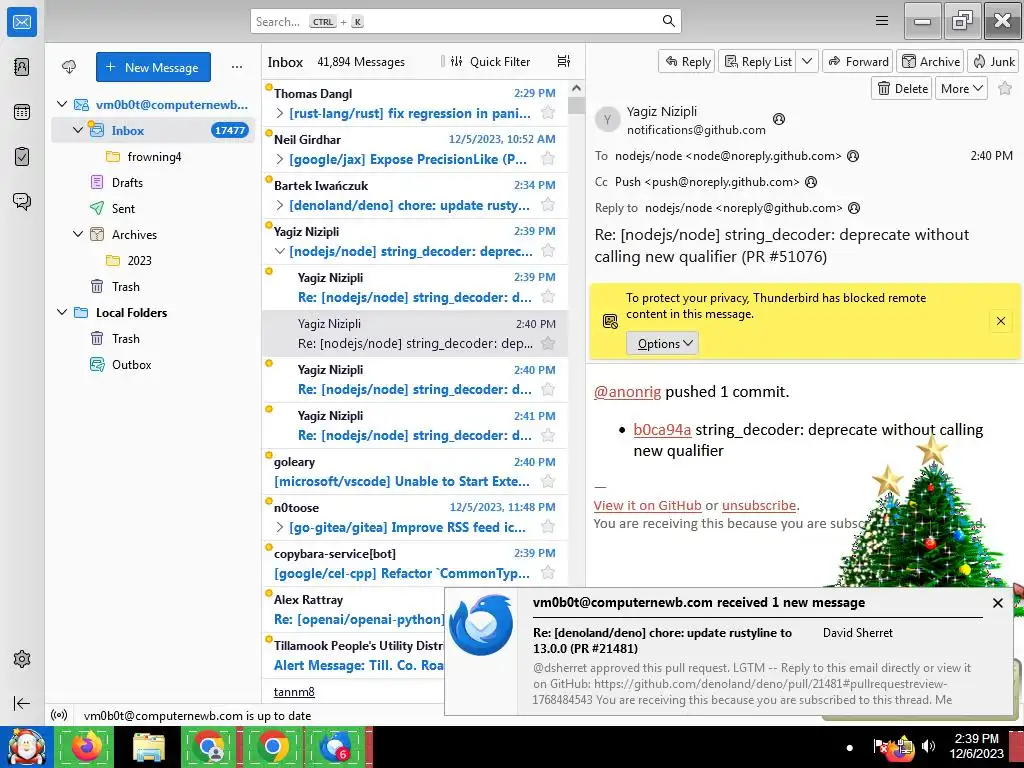The image size is (1024, 768).
Task: Dismiss the remote content warning bar
Action: 1000,321
